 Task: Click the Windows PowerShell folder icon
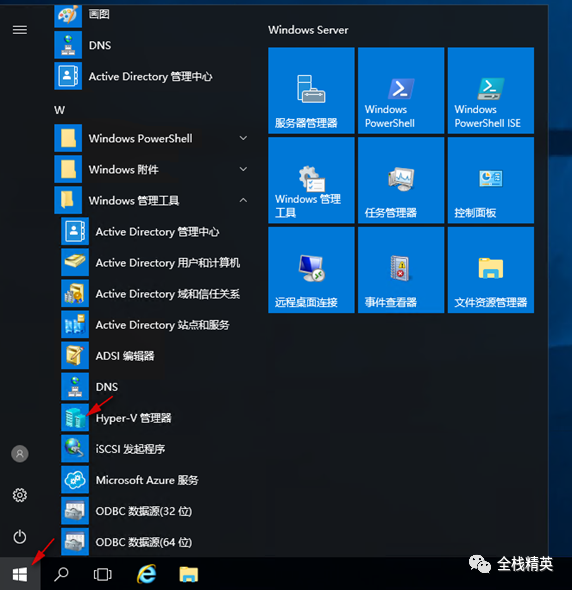tap(68, 138)
